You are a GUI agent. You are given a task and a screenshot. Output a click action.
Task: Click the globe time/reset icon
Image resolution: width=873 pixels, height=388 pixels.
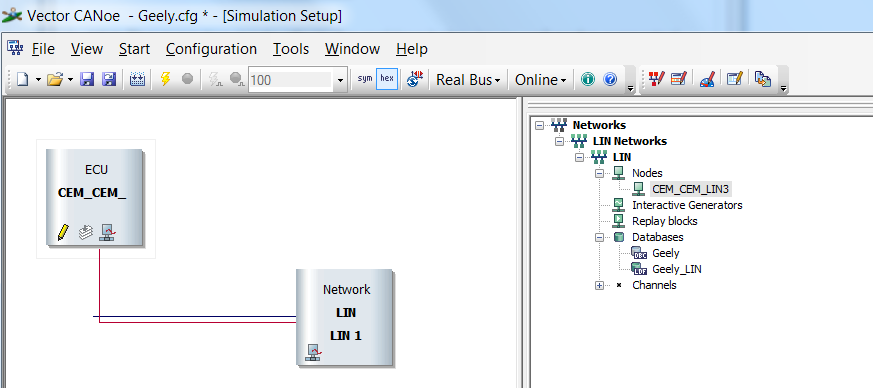click(x=415, y=79)
